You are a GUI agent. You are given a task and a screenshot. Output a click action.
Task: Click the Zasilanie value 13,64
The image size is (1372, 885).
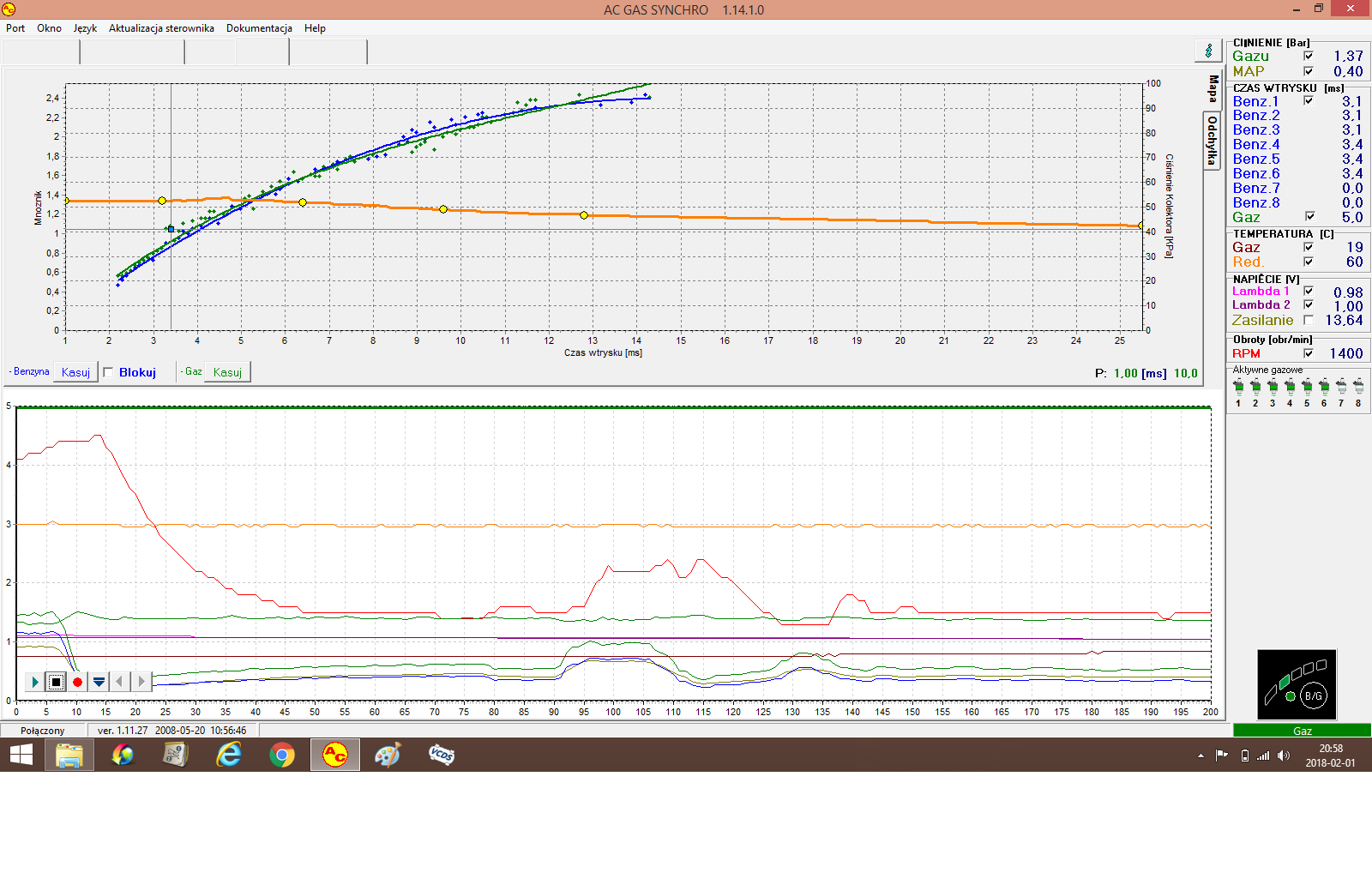[1344, 320]
